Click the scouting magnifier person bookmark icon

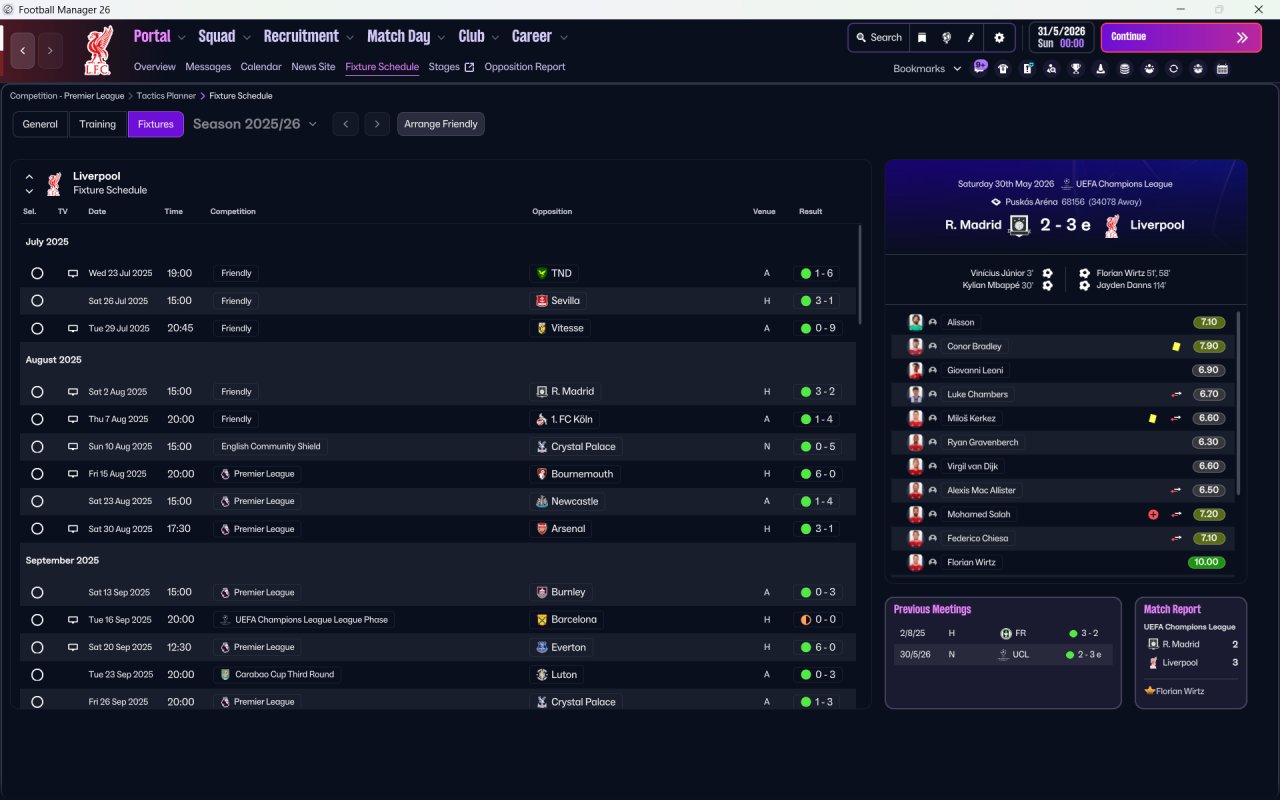point(1052,69)
